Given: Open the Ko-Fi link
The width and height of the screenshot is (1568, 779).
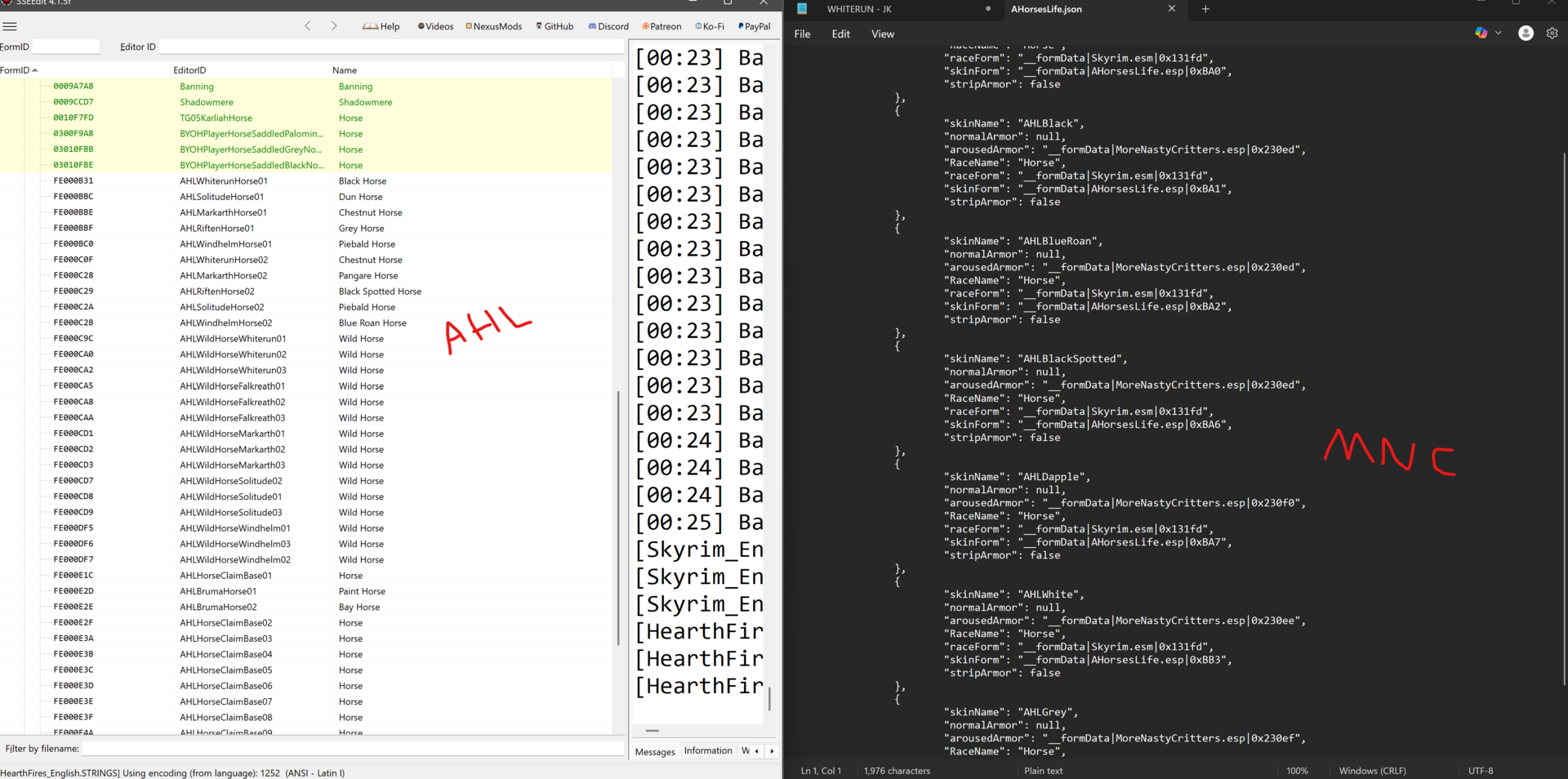Looking at the screenshot, I should 710,26.
